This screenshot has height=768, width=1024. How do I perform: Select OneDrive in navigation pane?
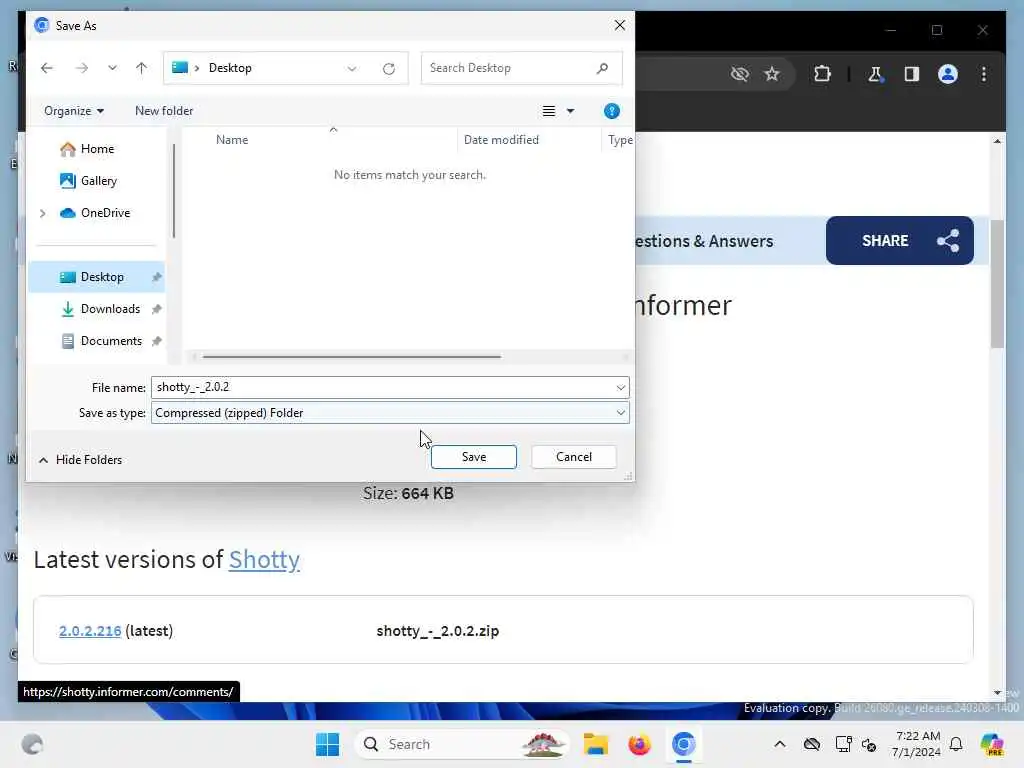pyautogui.click(x=105, y=213)
